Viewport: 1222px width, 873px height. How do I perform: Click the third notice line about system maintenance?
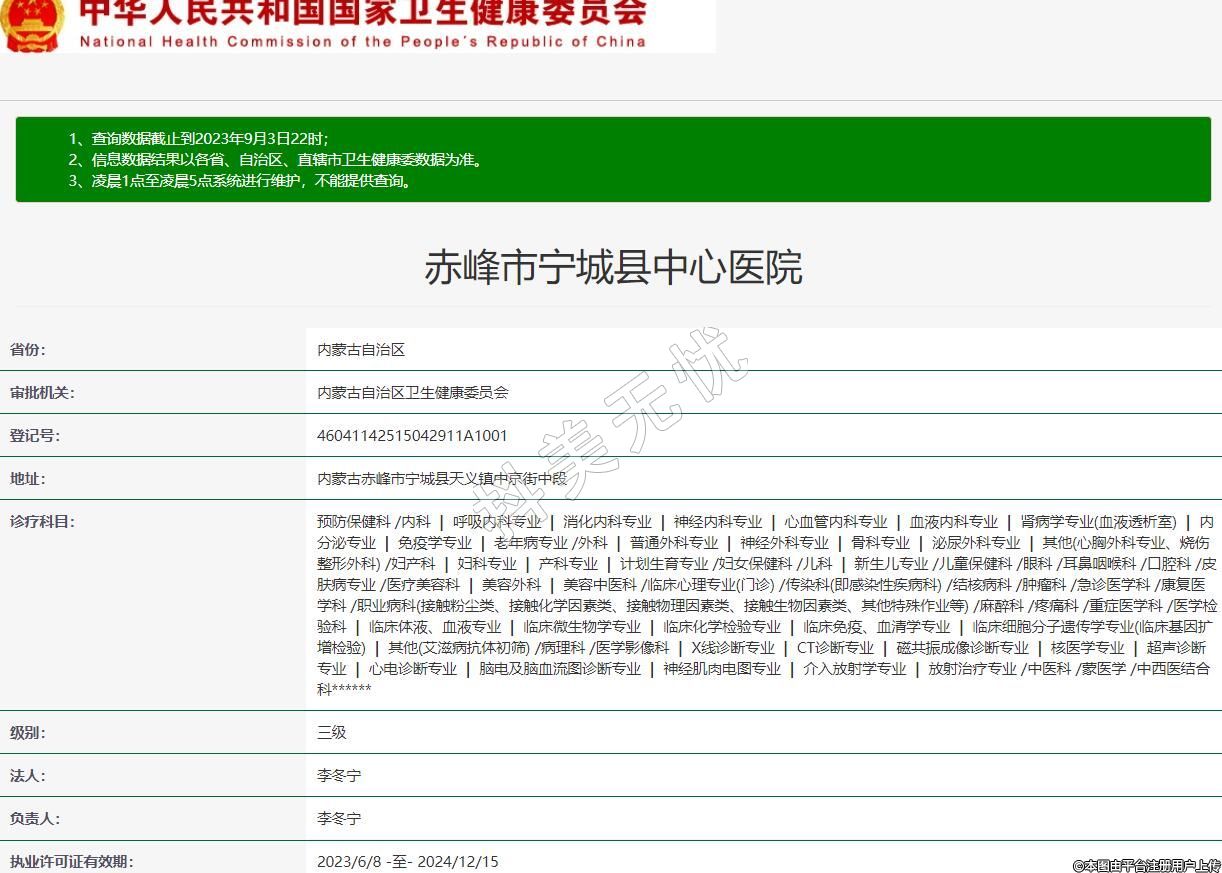point(240,181)
